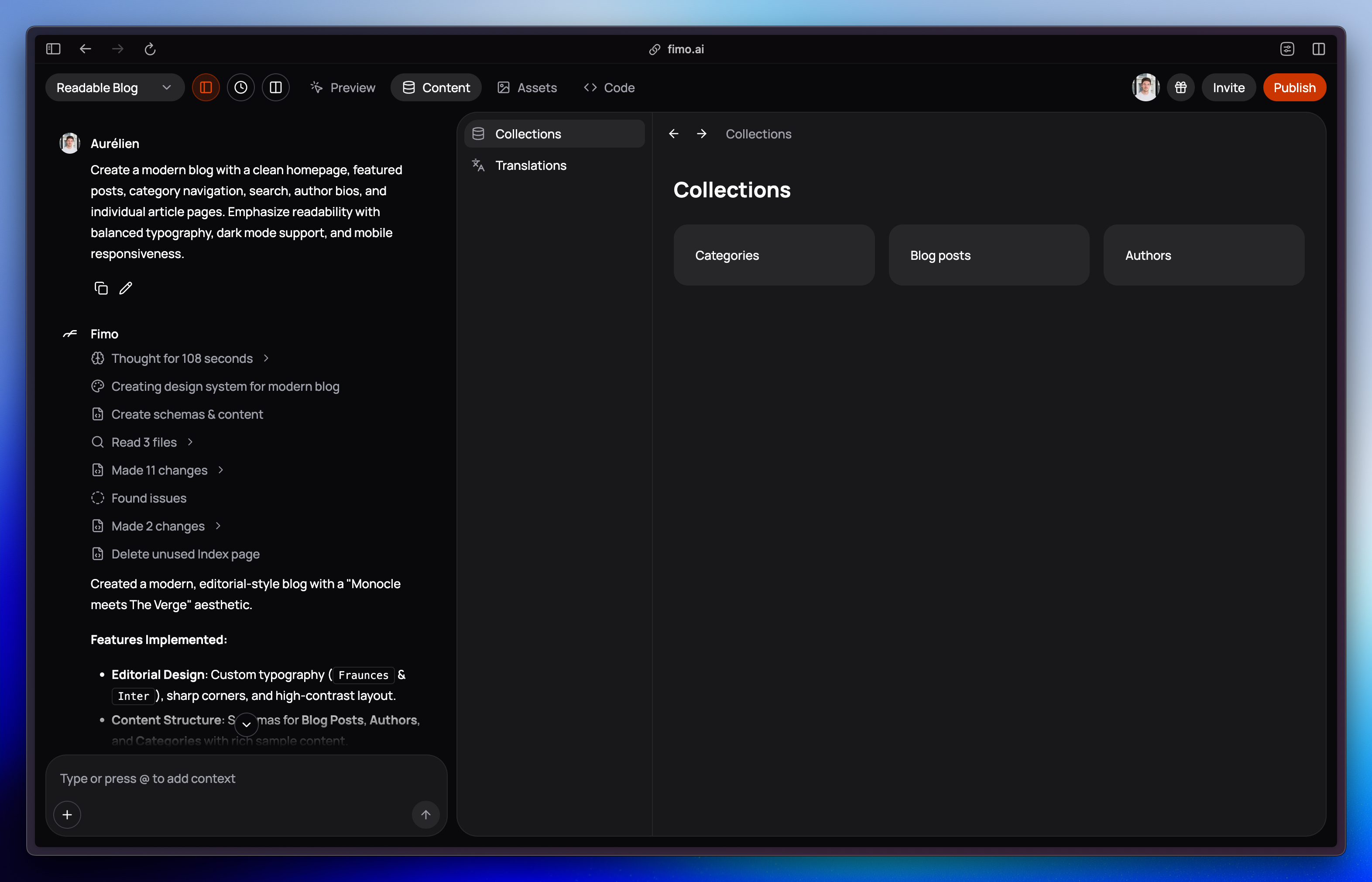This screenshot has height=882, width=1372.
Task: Select Translations in the content sidebar
Action: point(531,165)
